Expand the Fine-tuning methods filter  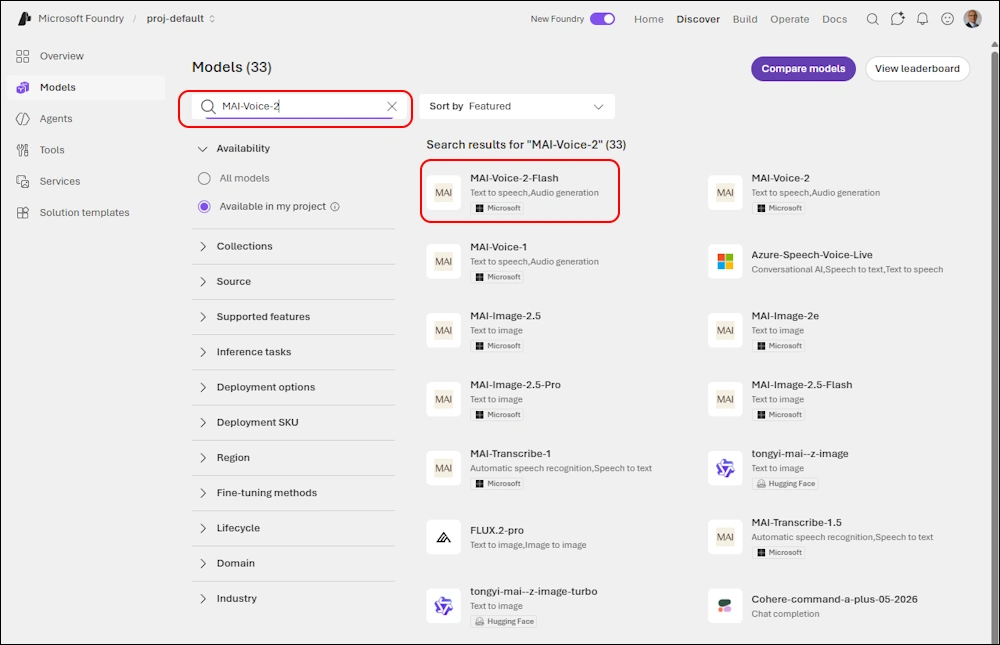point(293,493)
